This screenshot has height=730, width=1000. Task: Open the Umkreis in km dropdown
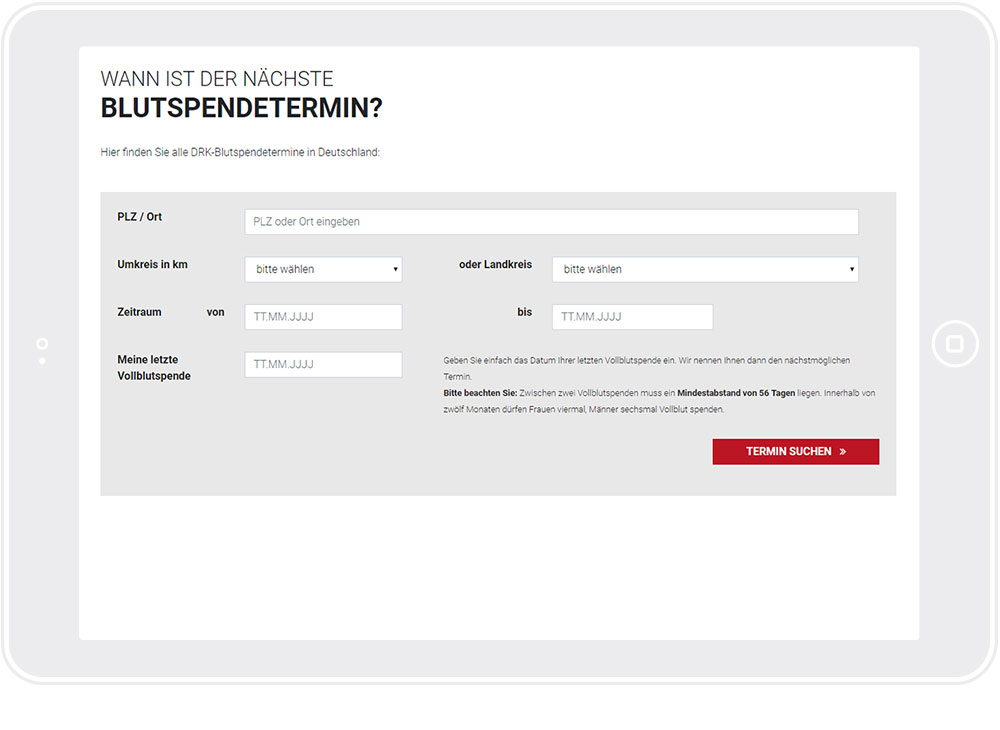tap(323, 269)
